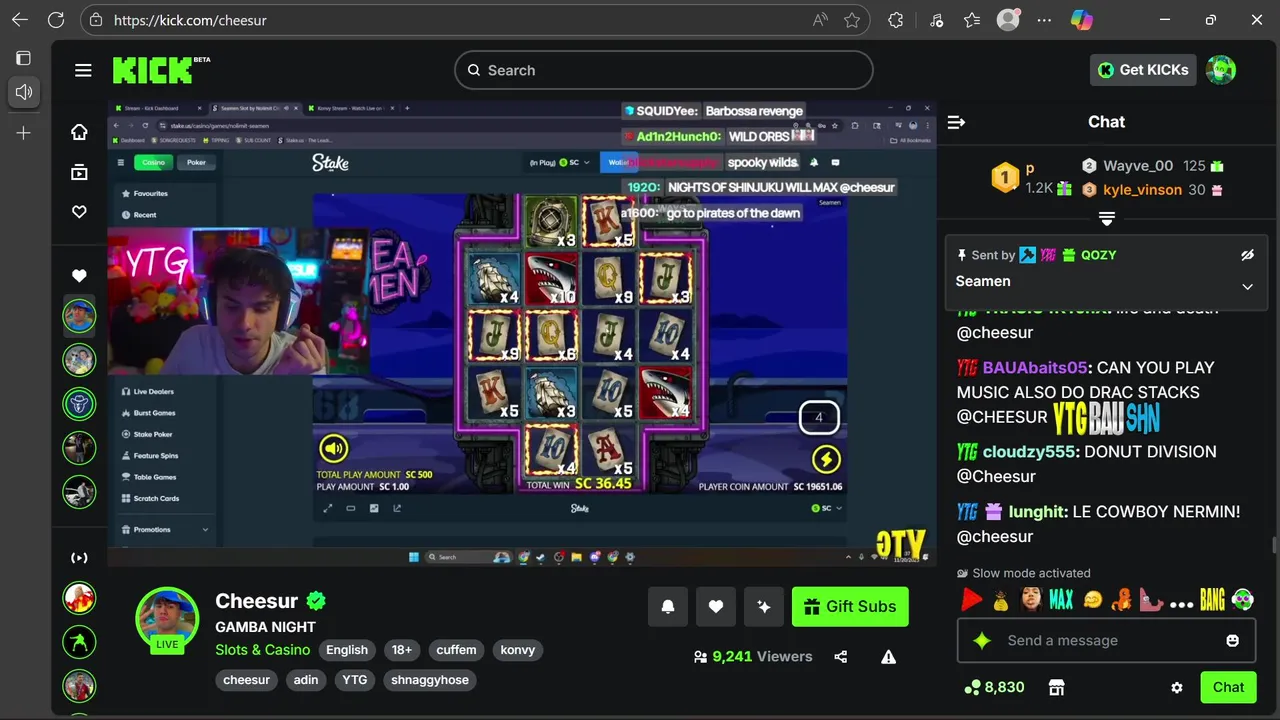Insert the orange lizard emote
The height and width of the screenshot is (720, 1280).
pyautogui.click(x=1122, y=600)
